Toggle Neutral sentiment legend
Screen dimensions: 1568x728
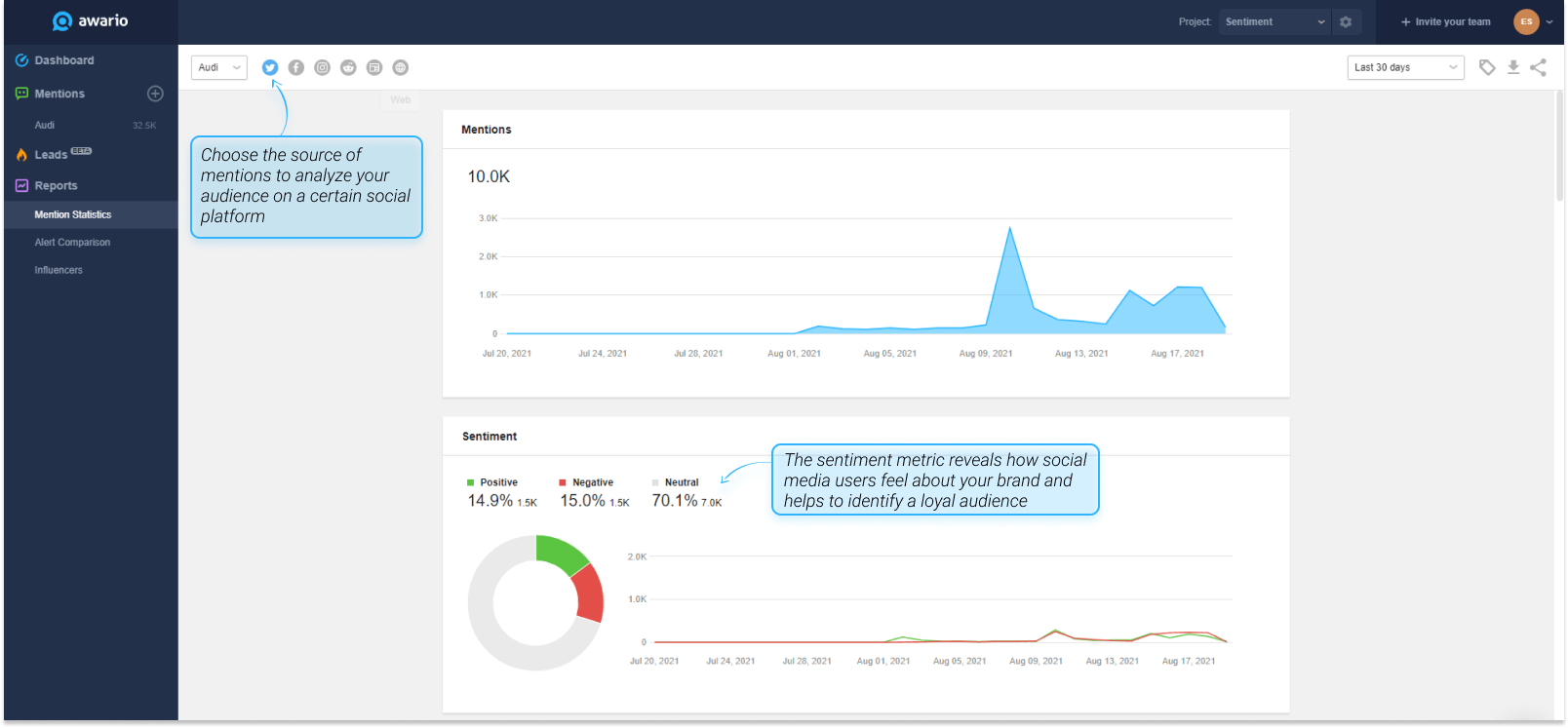tap(676, 482)
